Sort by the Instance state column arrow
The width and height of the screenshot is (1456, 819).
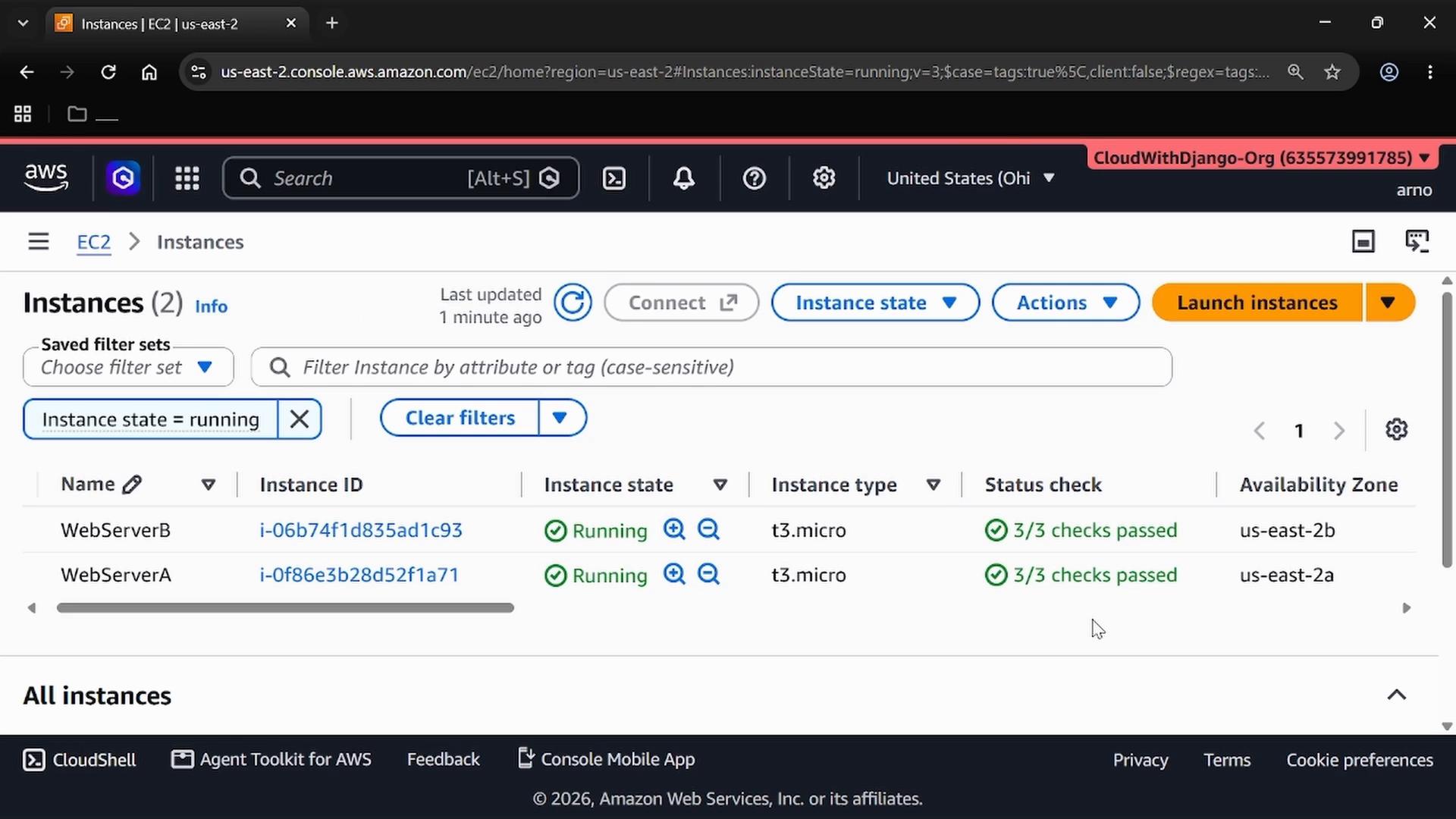[720, 485]
